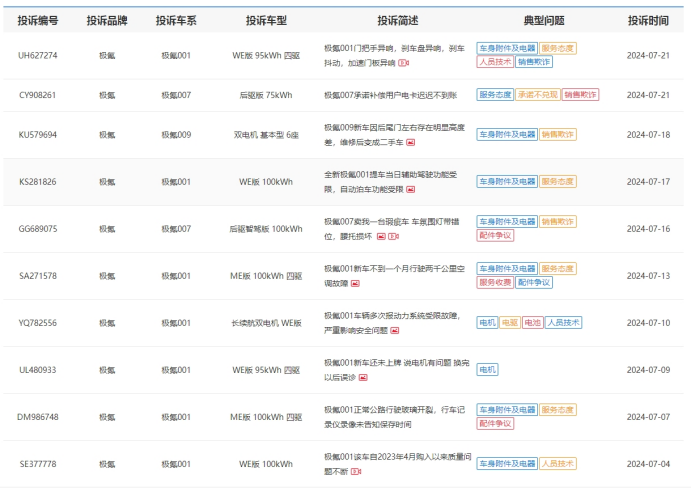Click model cell 长续航双电机 WE版
The width and height of the screenshot is (692, 489).
coord(266,323)
